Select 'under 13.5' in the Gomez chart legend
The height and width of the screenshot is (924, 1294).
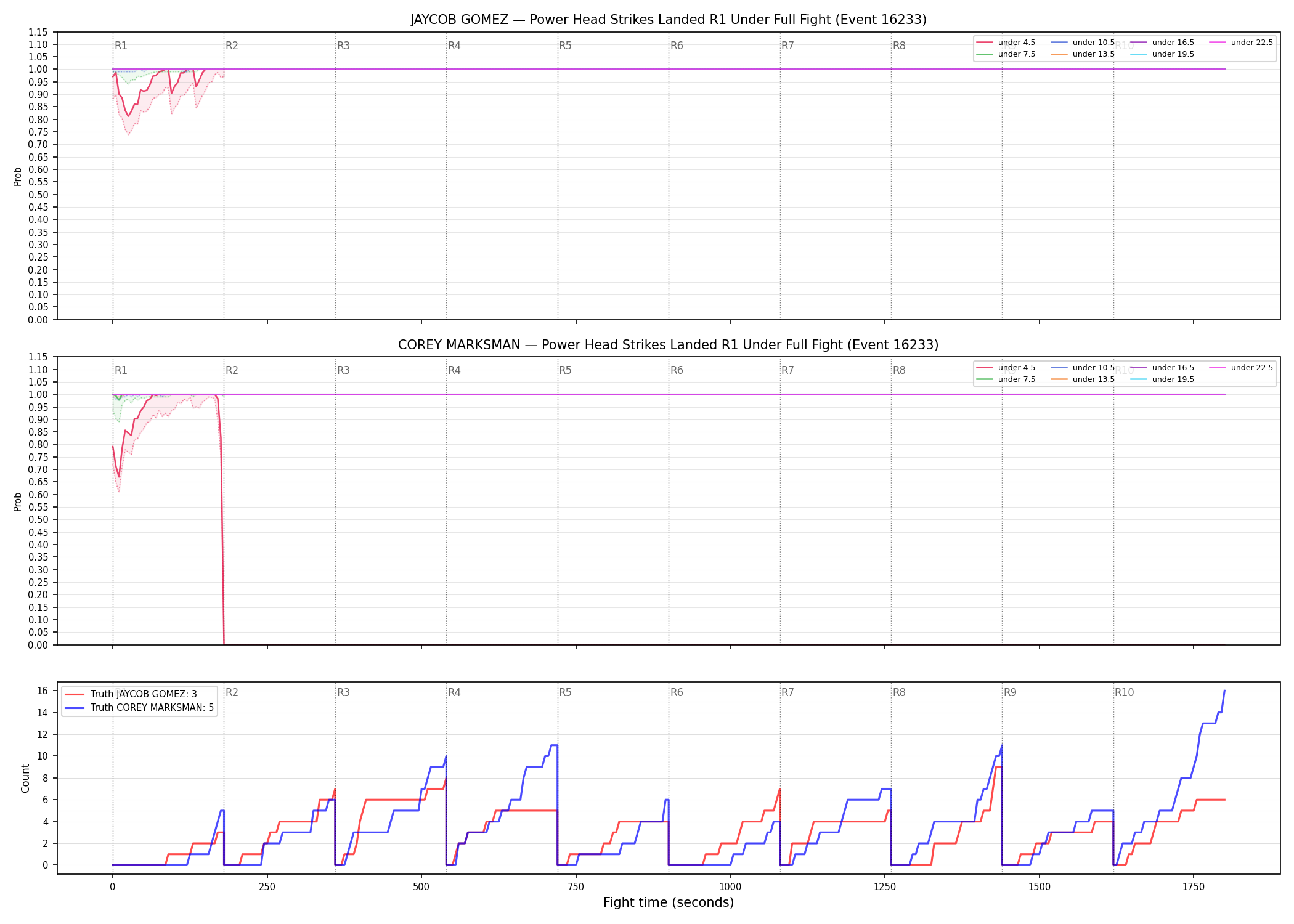[x=1083, y=54]
